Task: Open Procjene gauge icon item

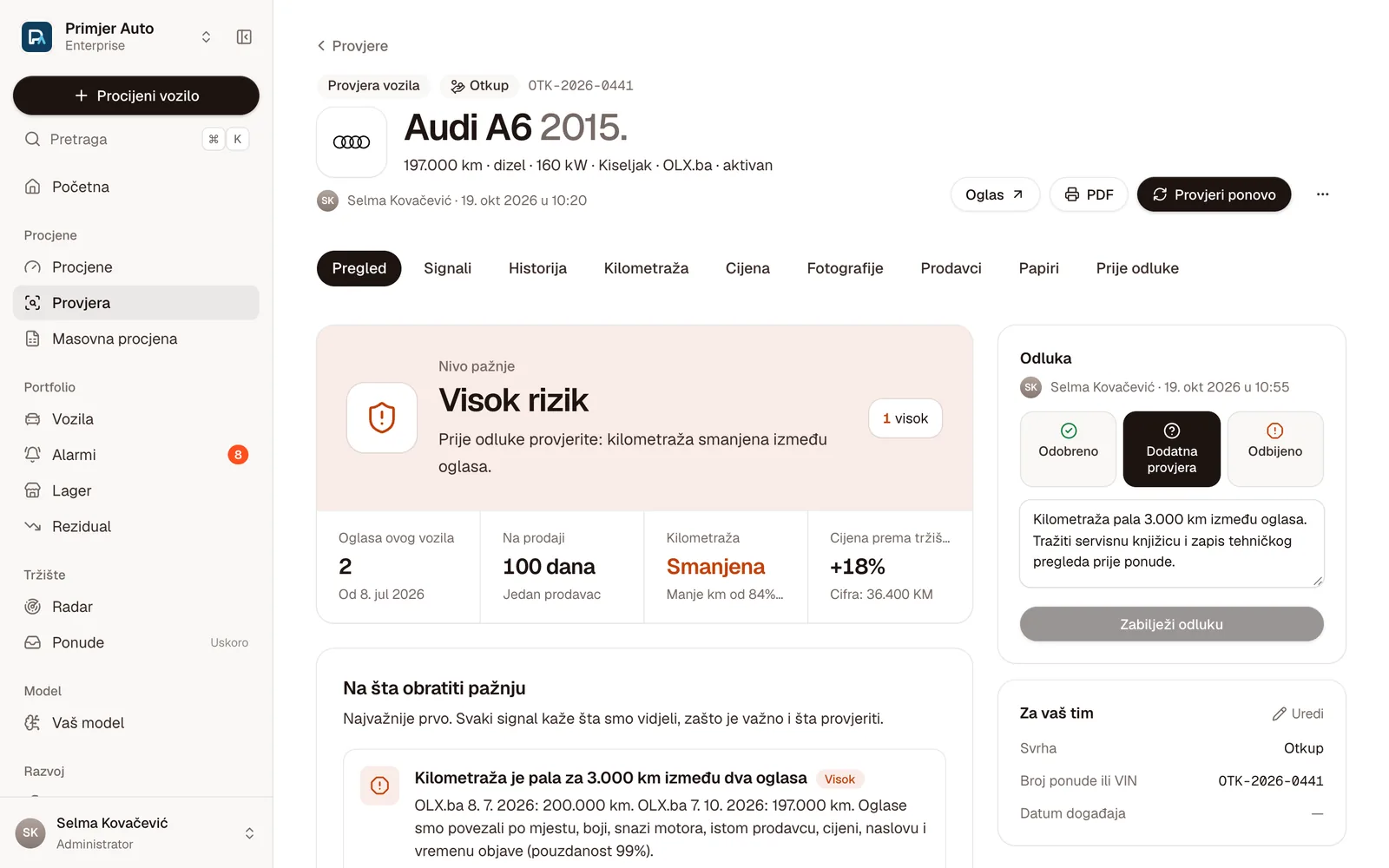Action: (x=33, y=267)
